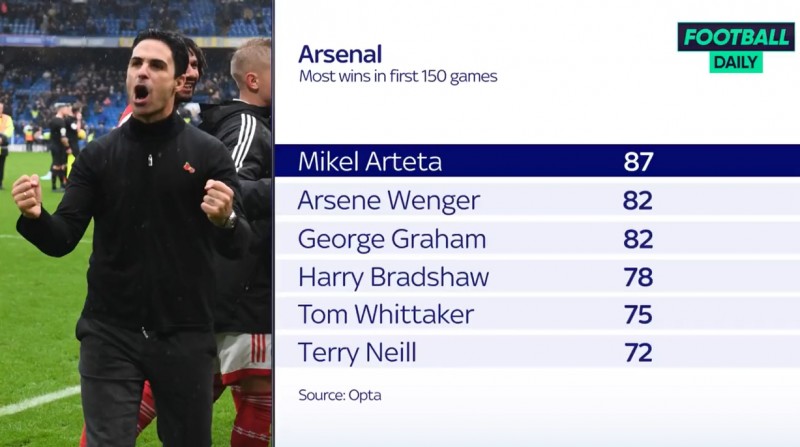The width and height of the screenshot is (800, 447).
Task: Click Harry Bradshaw's 78 wins number
Action: (x=638, y=277)
